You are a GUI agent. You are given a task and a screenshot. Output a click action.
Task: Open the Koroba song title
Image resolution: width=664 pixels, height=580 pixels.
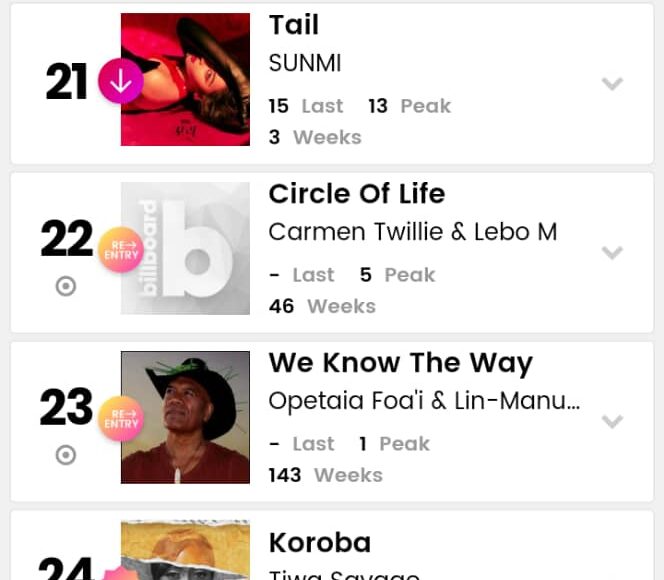coord(320,543)
